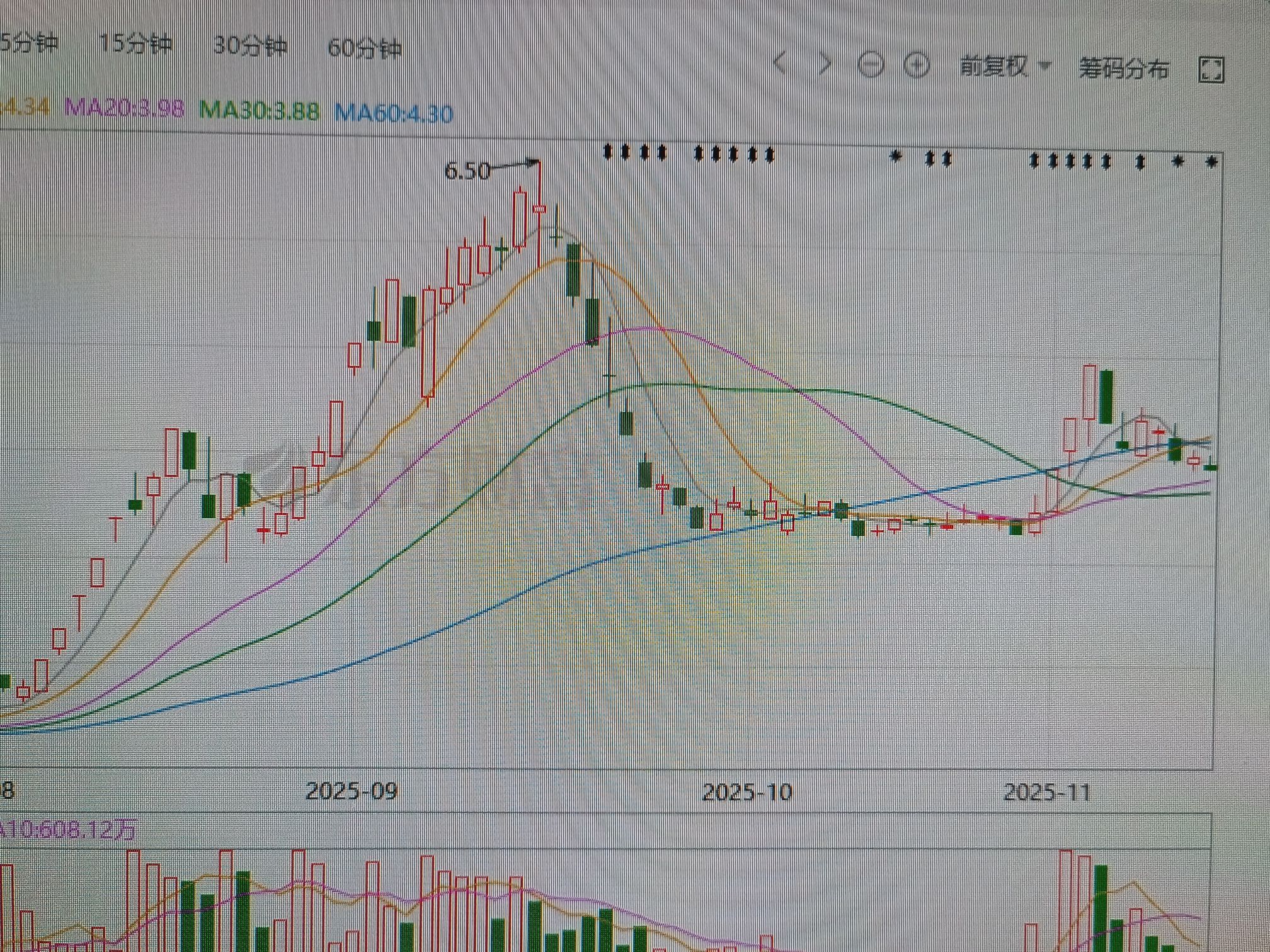This screenshot has height=952, width=1270.
Task: Zoom out the chart with minus icon
Action: pyautogui.click(x=871, y=65)
